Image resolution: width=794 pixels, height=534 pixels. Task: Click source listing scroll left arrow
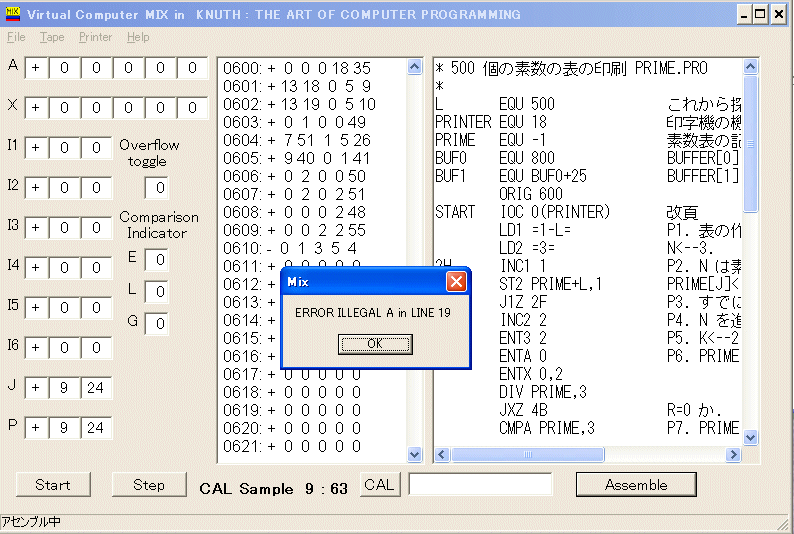click(442, 455)
